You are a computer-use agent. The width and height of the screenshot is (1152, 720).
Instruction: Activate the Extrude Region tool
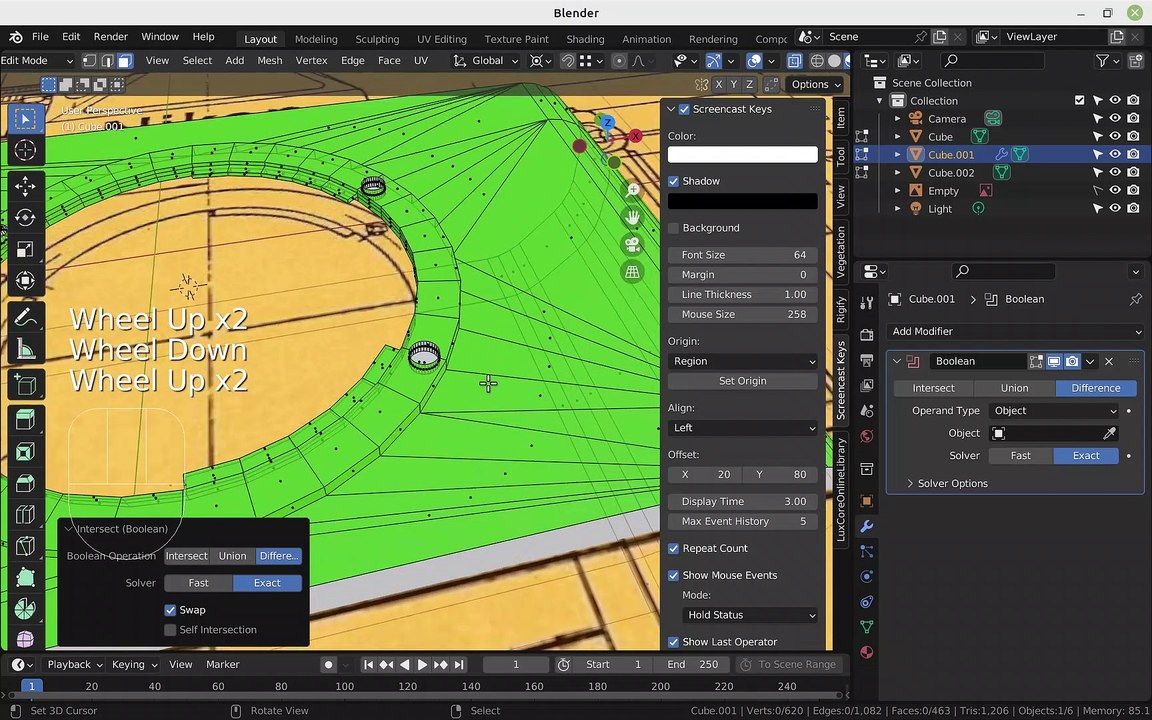(25, 421)
